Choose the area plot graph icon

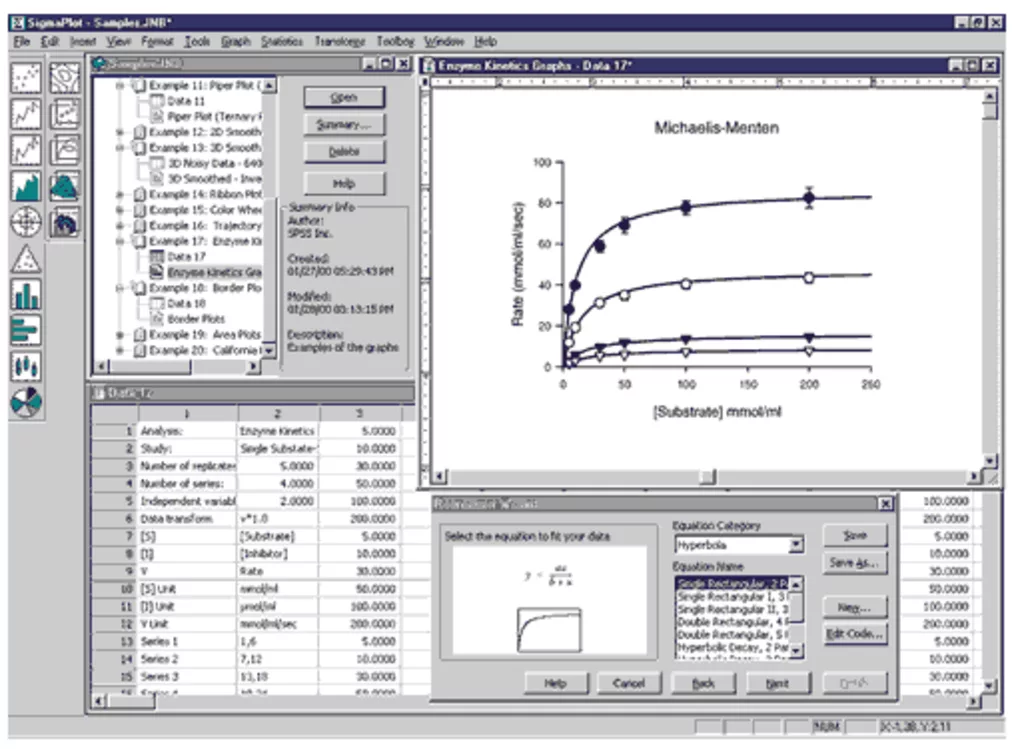click(25, 186)
